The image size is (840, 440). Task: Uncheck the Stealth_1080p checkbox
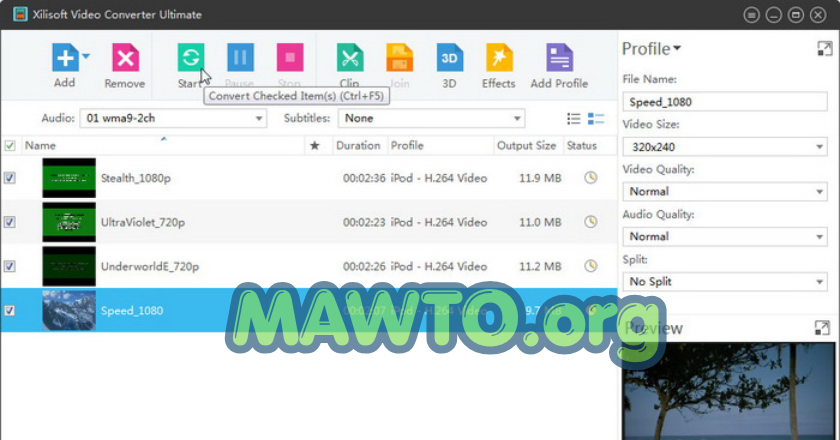pyautogui.click(x=10, y=178)
